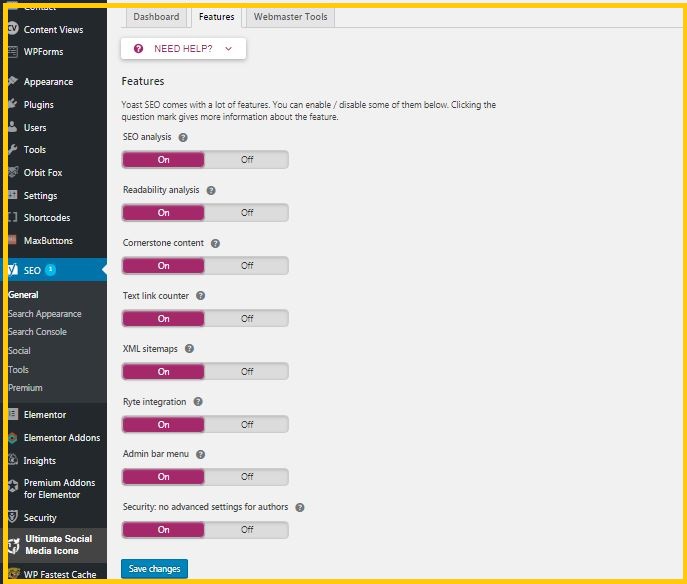Screen dimensions: 687x584
Task: Show Text link counter help info
Action: point(200,296)
